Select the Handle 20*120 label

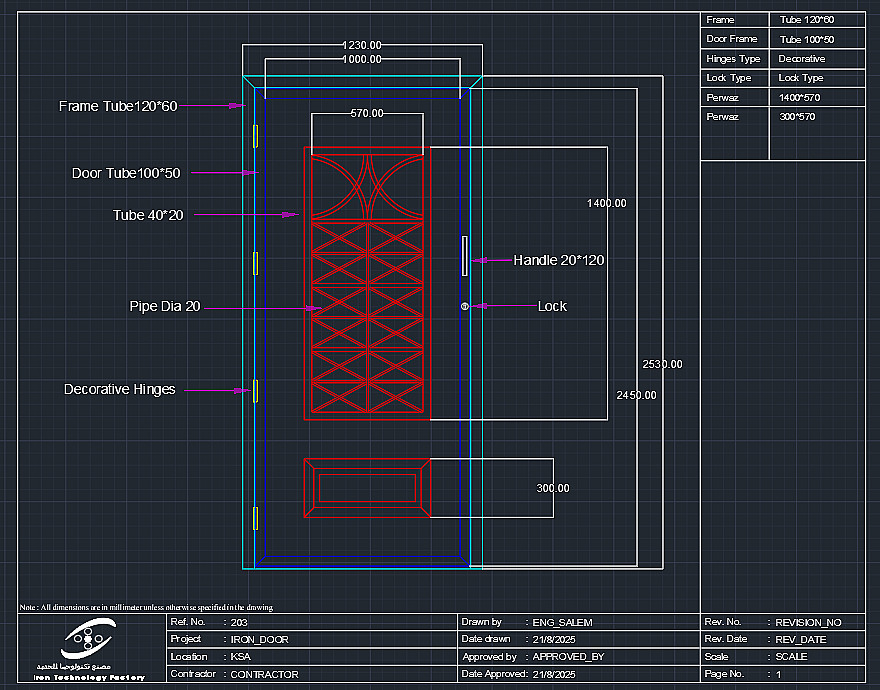pos(558,261)
